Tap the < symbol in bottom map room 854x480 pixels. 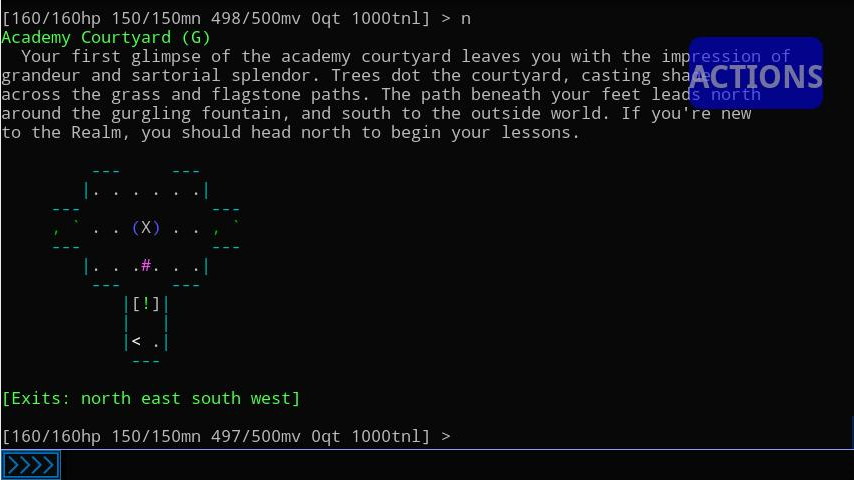(136, 342)
